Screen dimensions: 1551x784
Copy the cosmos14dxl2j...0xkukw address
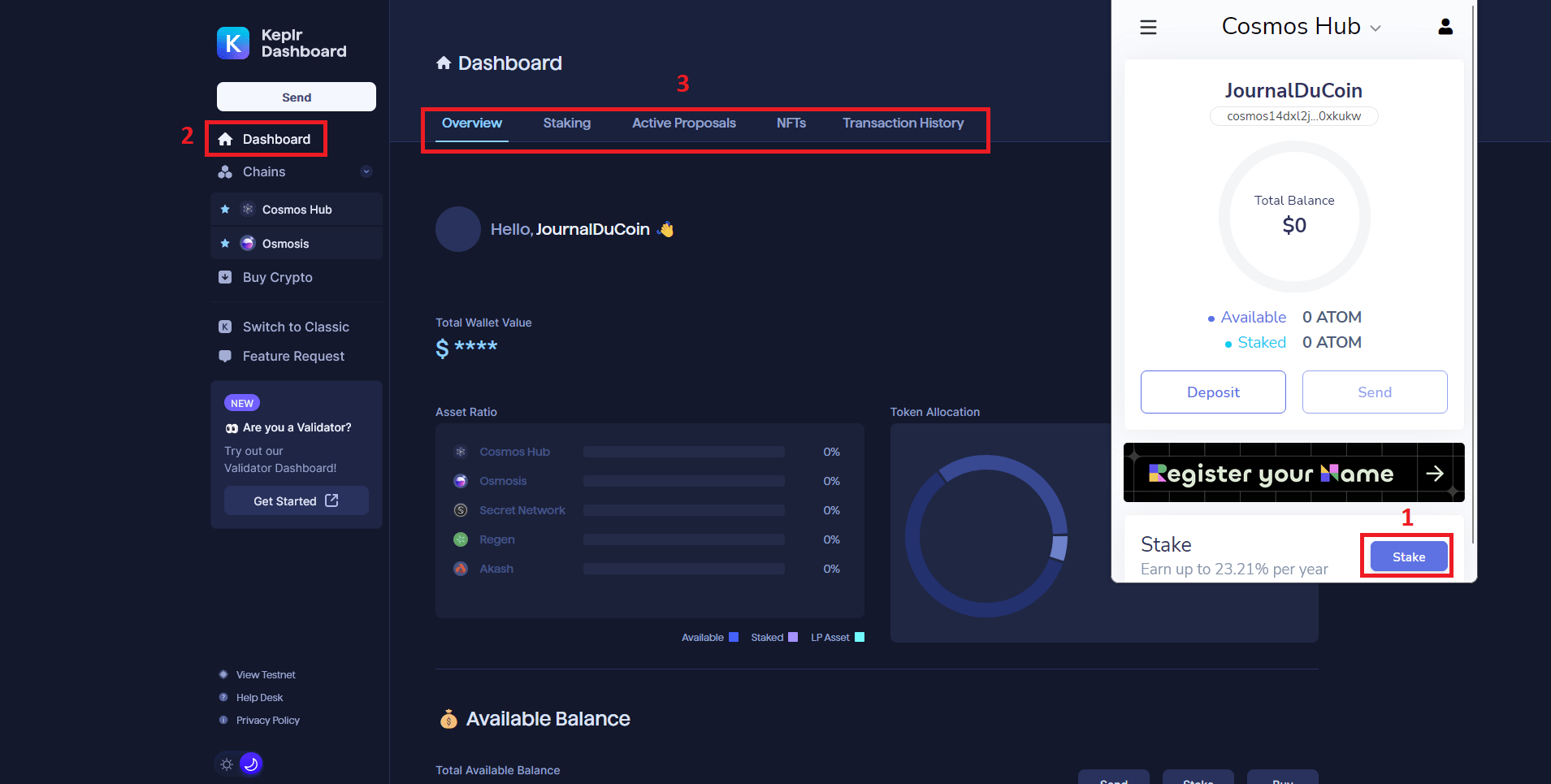pyautogui.click(x=1293, y=116)
